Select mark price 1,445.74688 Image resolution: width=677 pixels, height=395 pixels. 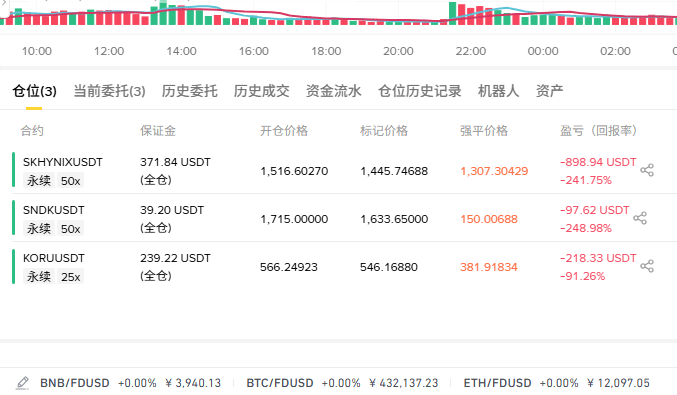coord(394,171)
